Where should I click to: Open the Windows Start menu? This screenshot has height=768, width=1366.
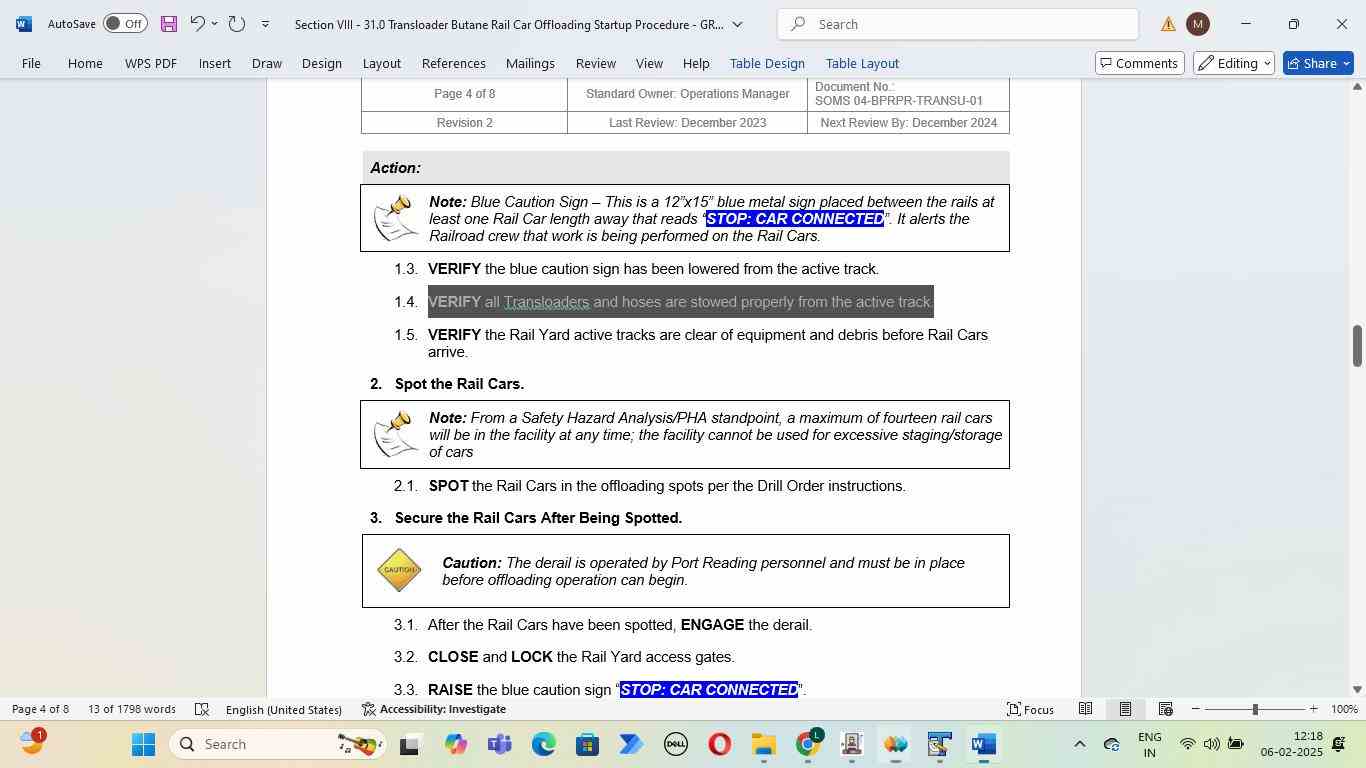143,744
